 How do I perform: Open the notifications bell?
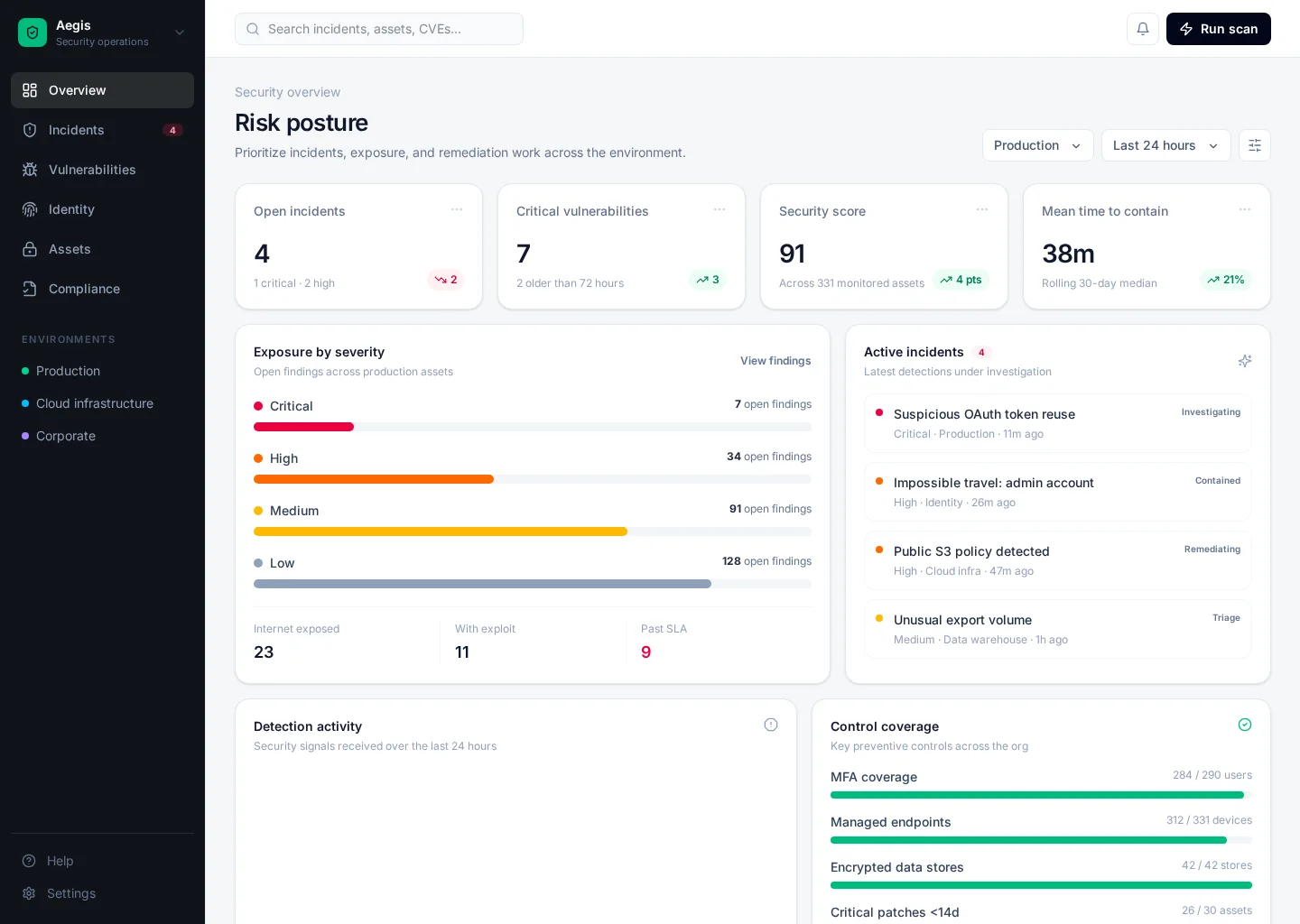click(x=1143, y=29)
